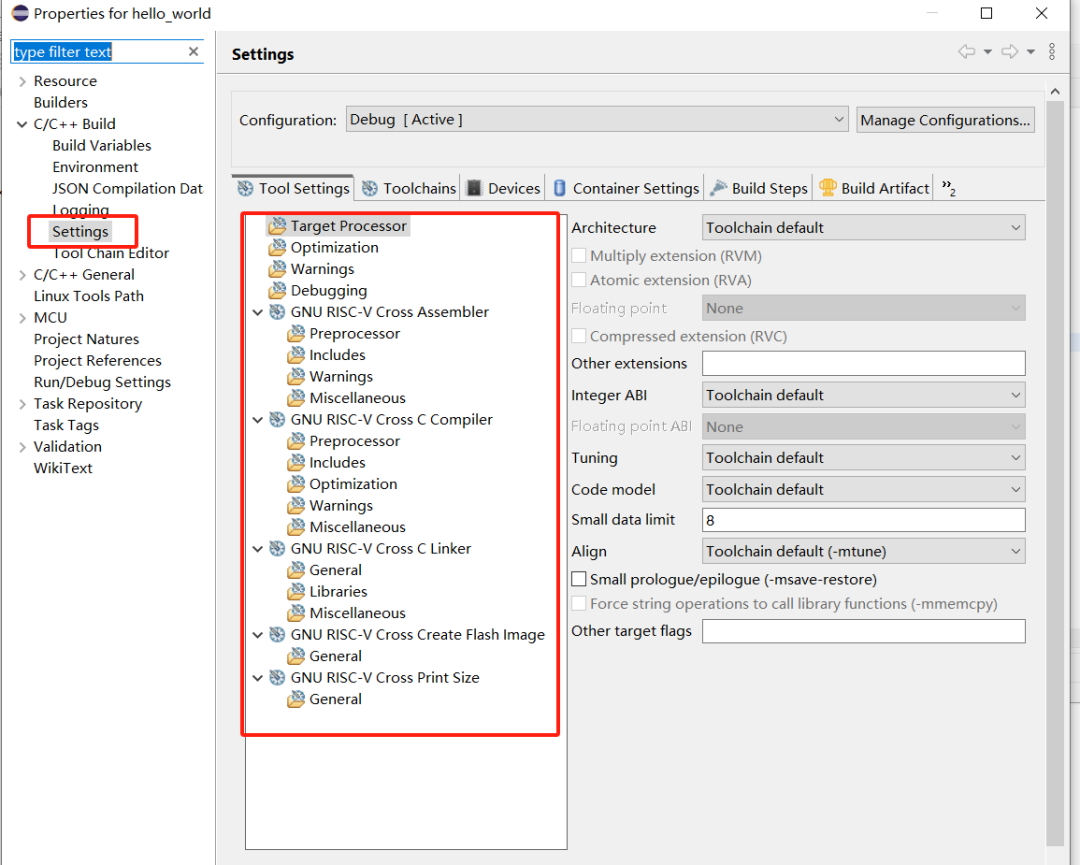This screenshot has width=1080, height=865.
Task: Switch to the Build Steps tab
Action: [x=759, y=188]
